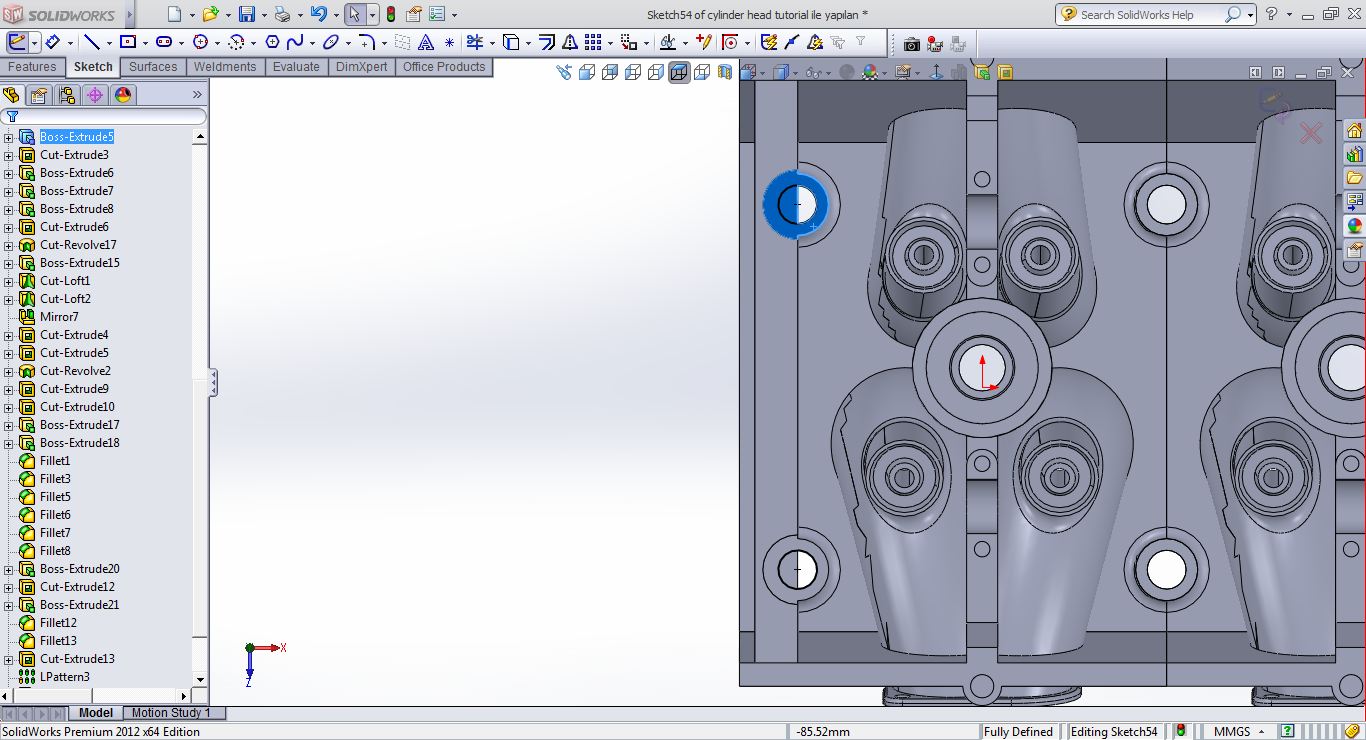Click the Smart Dimension tool
This screenshot has width=1366, height=740.
[52, 42]
